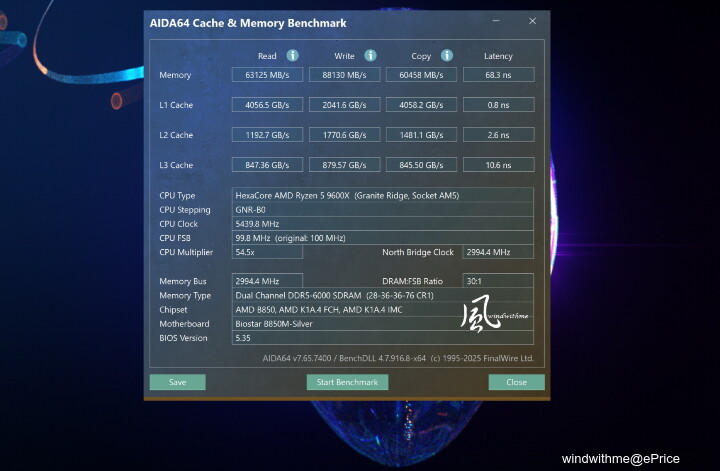This screenshot has height=471, width=720.
Task: Click the Copy column header
Action: (421, 56)
